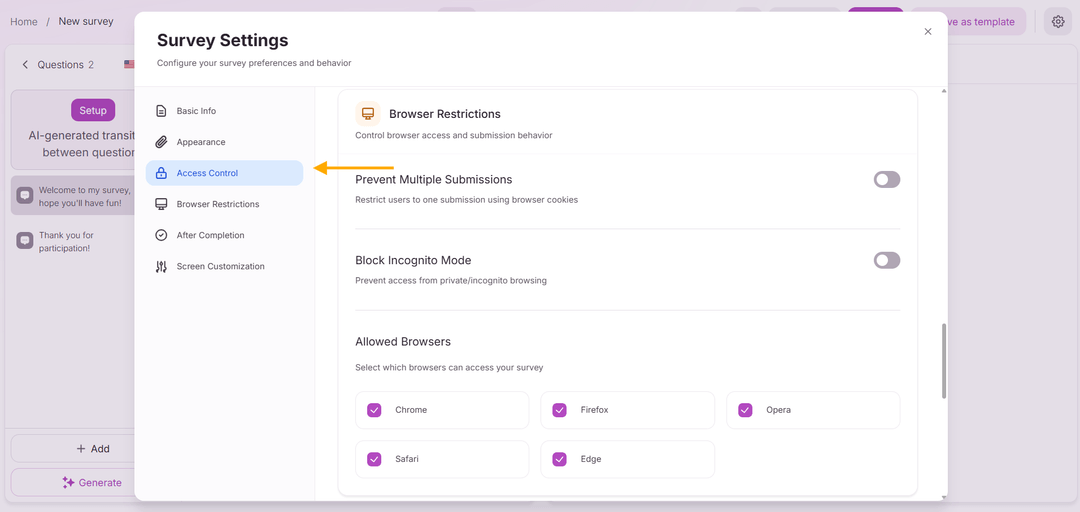This screenshot has height=512, width=1080.
Task: Close the Survey Settings dialog
Action: (x=928, y=32)
